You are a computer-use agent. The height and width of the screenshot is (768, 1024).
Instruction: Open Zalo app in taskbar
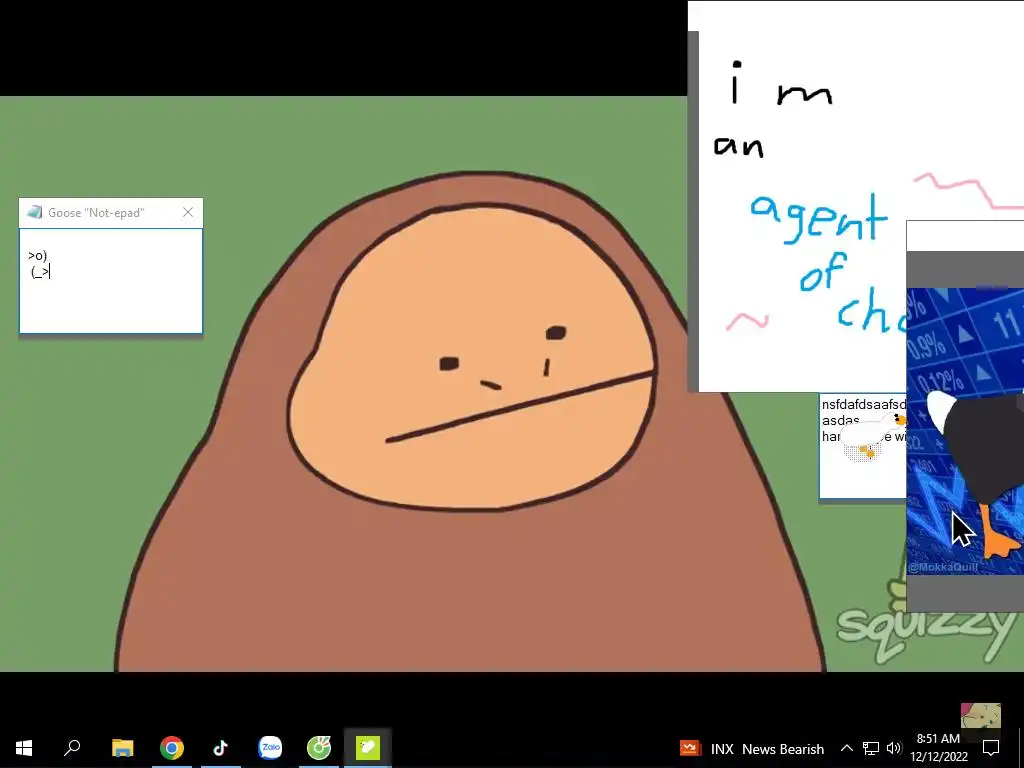[x=270, y=748]
